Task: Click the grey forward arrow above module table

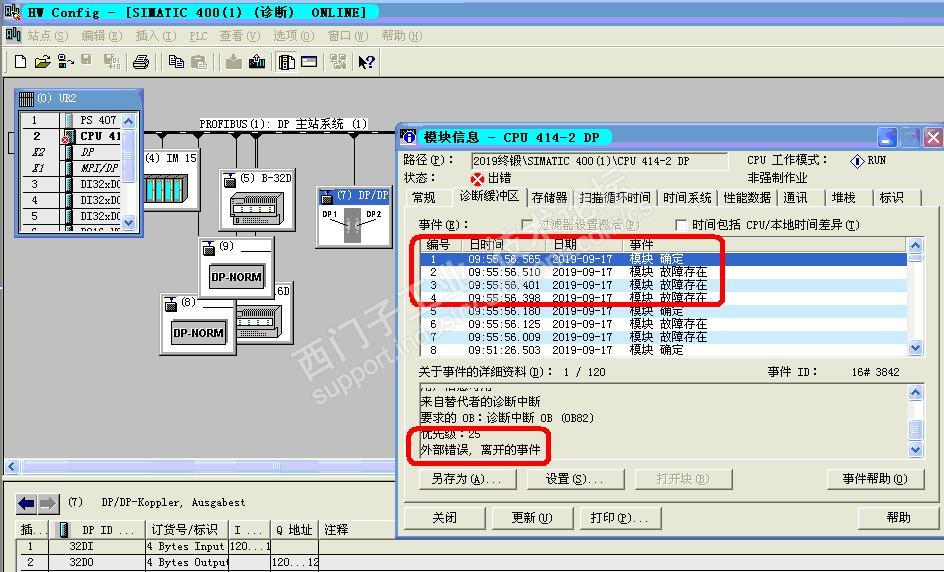Action: coord(48,503)
